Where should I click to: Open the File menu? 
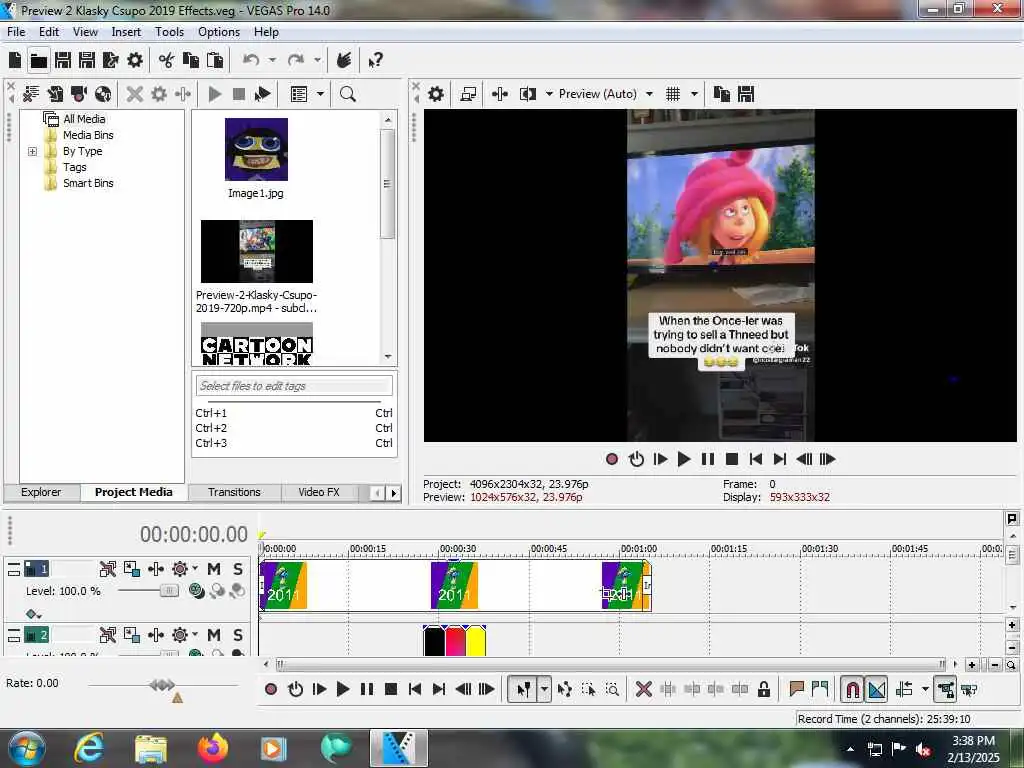(16, 32)
